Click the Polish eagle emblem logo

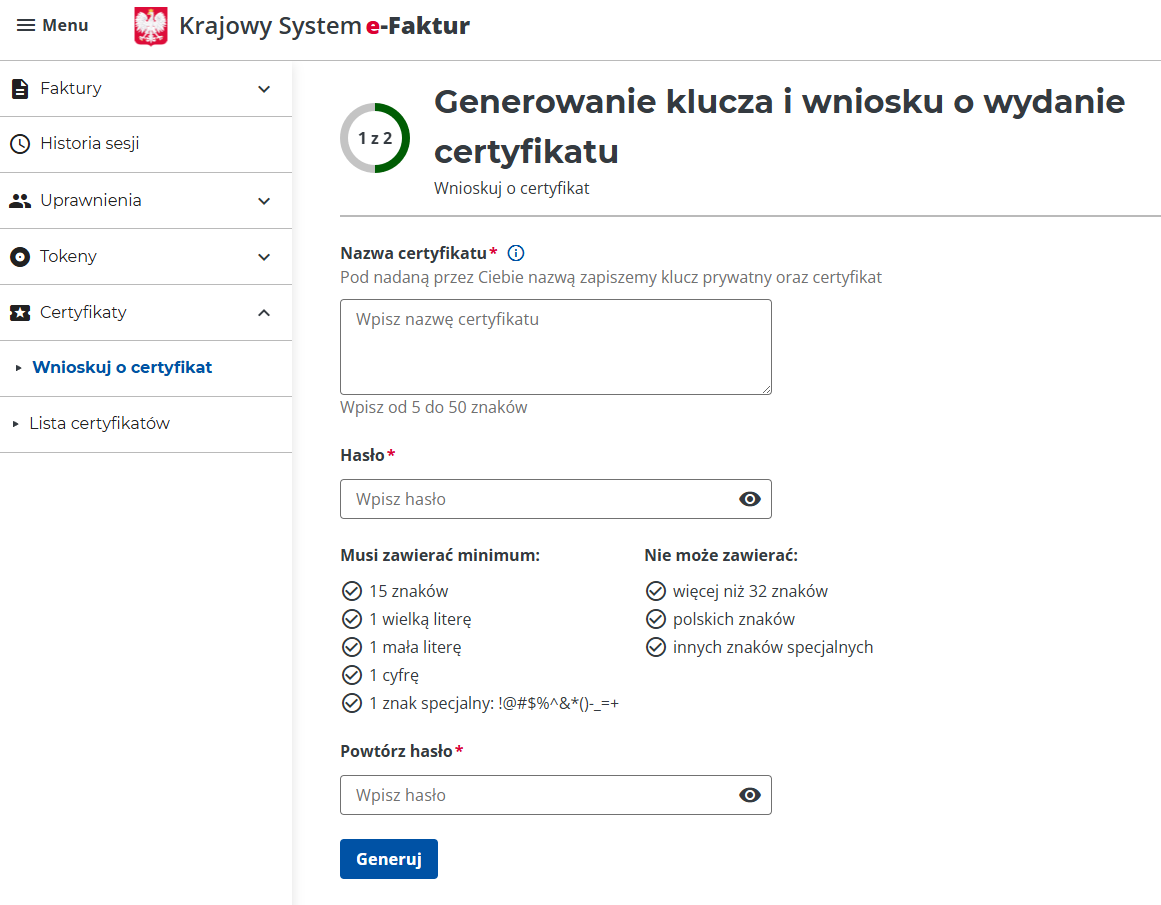151,26
